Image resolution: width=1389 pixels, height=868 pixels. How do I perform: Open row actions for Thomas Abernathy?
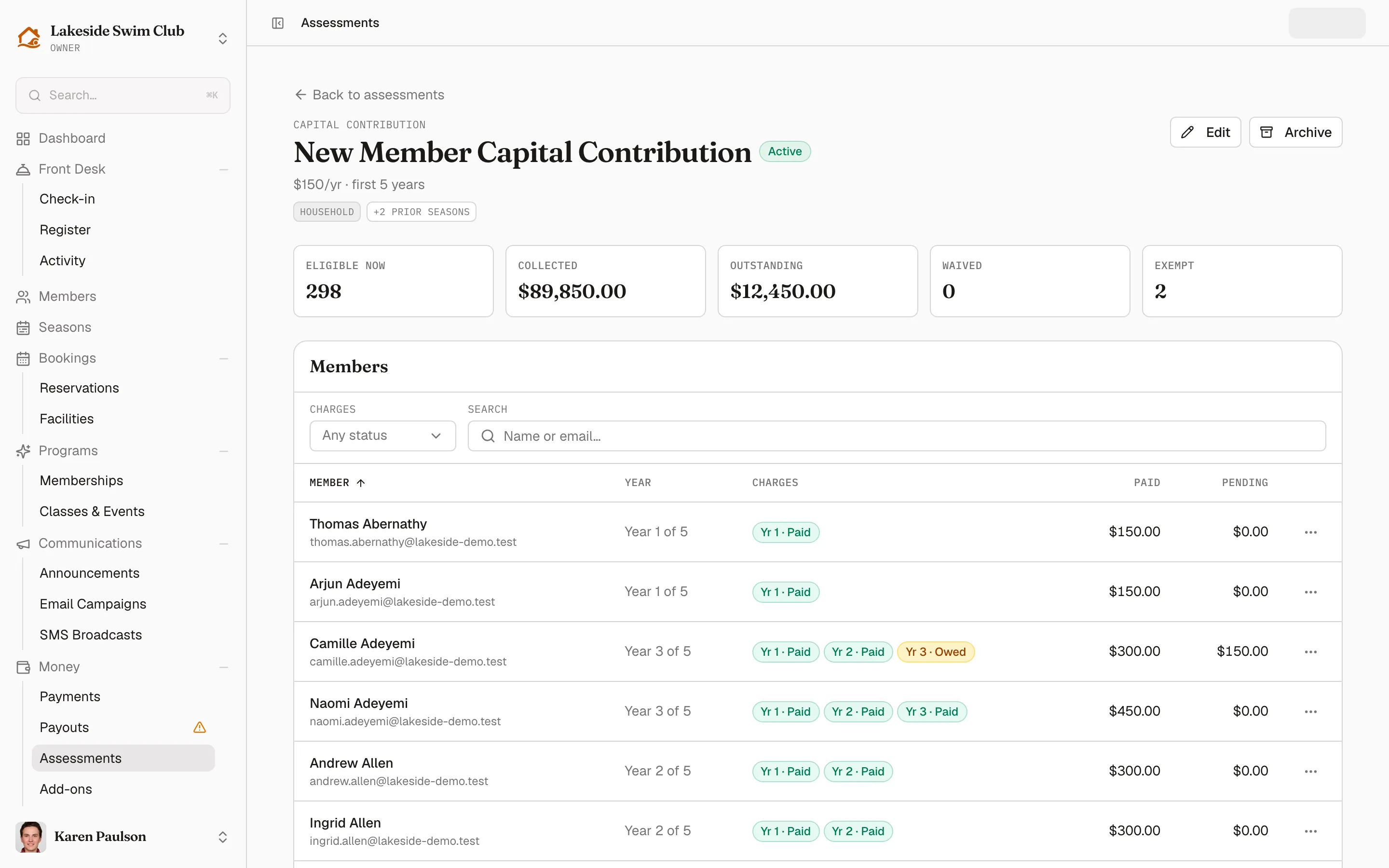pos(1310,532)
